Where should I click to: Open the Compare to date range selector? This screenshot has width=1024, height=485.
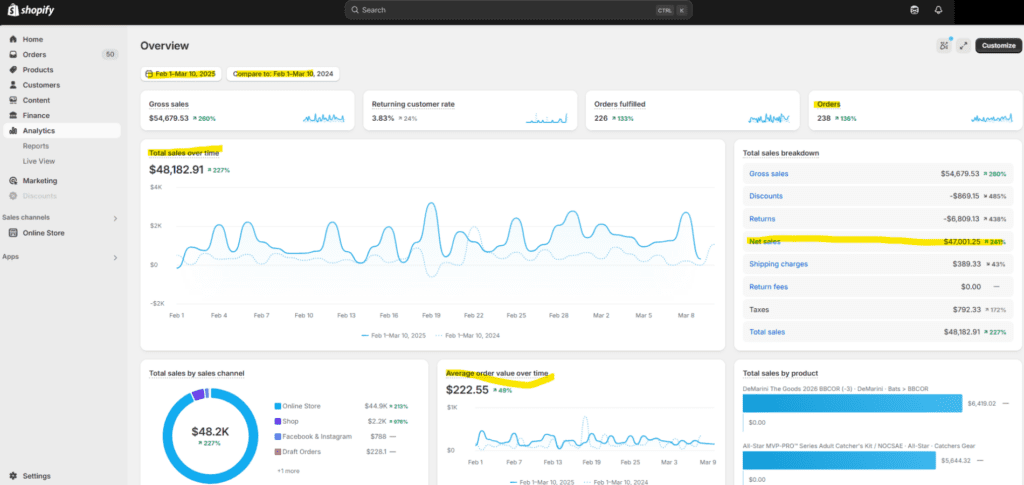(x=283, y=74)
